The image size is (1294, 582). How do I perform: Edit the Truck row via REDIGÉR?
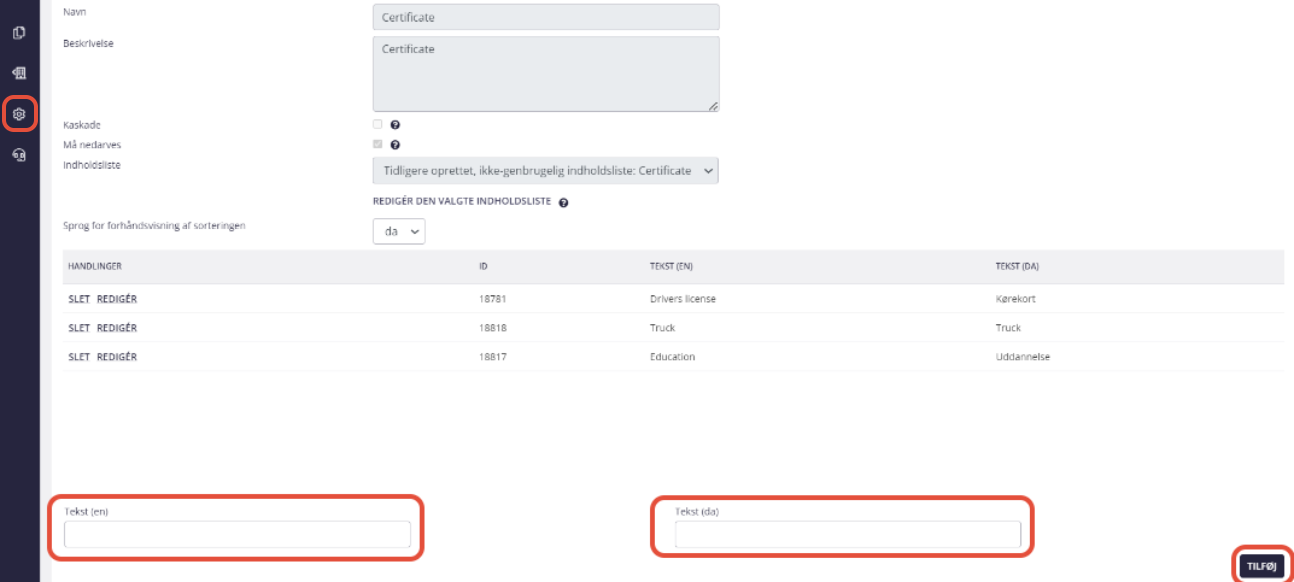tap(117, 328)
